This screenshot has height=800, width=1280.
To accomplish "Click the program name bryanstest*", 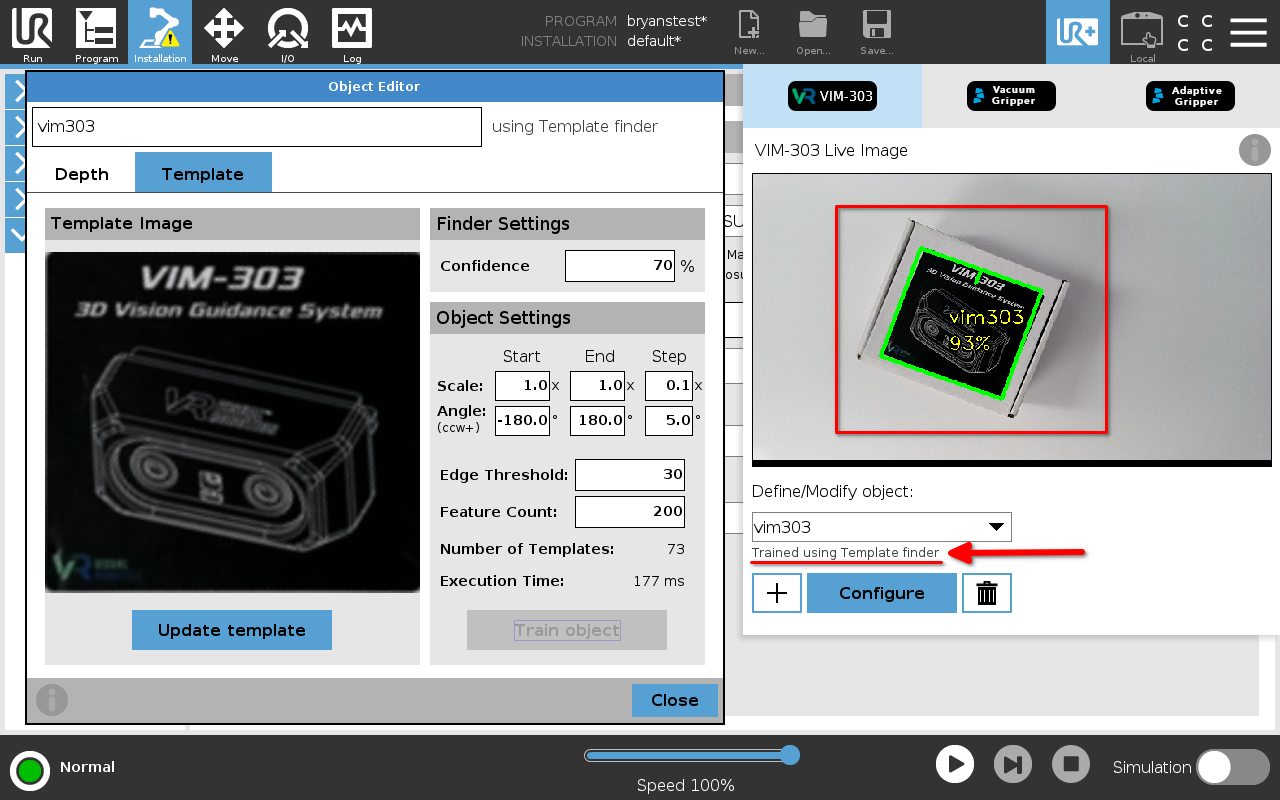I will (667, 21).
